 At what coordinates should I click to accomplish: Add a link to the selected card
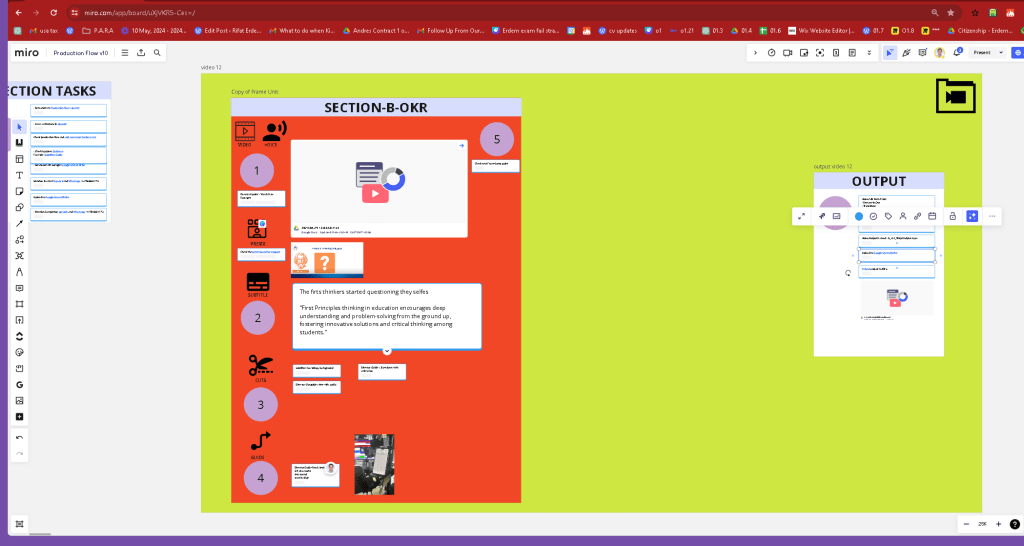point(917,216)
